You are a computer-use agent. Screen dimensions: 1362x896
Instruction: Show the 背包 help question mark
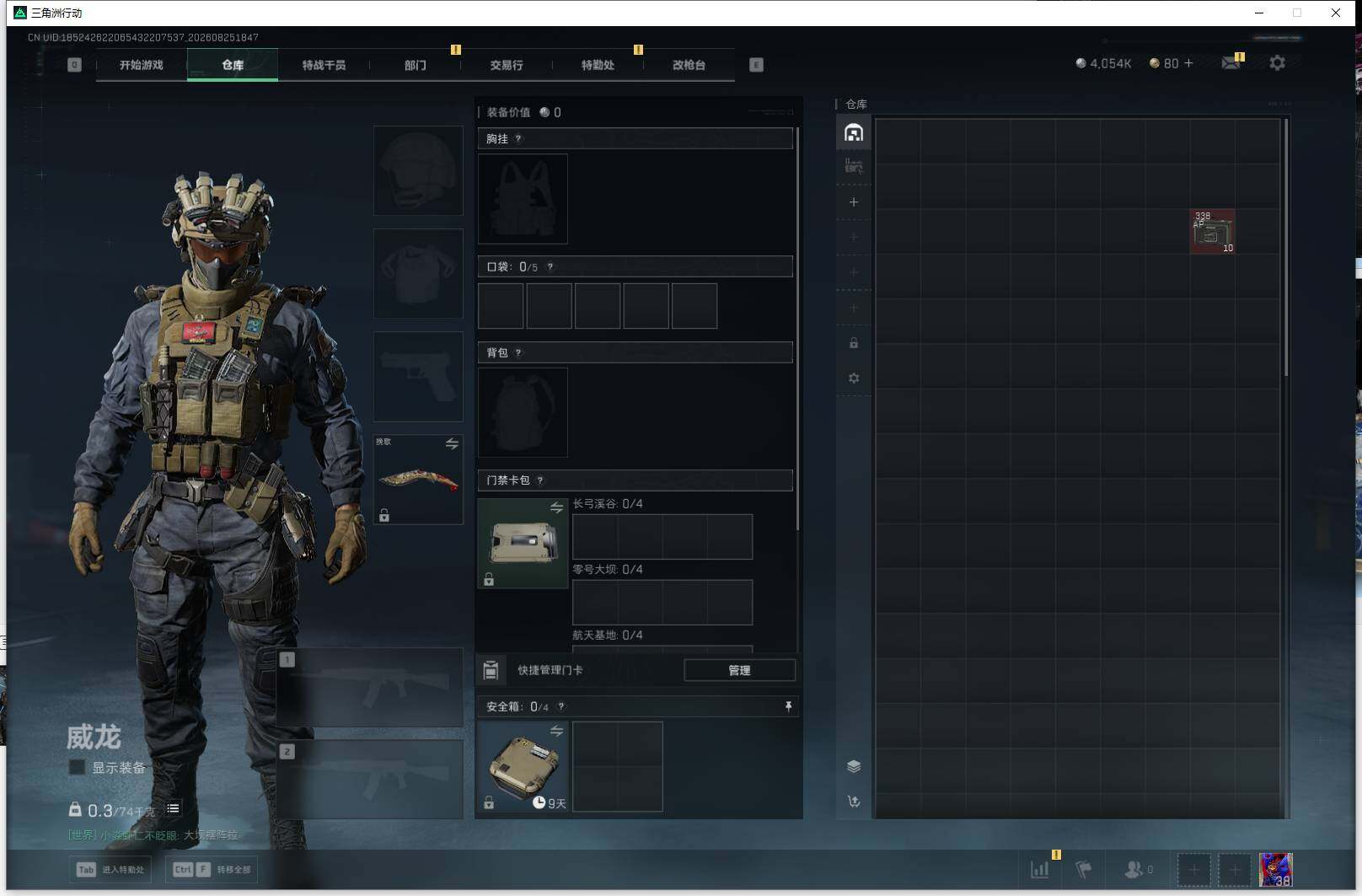click(518, 353)
